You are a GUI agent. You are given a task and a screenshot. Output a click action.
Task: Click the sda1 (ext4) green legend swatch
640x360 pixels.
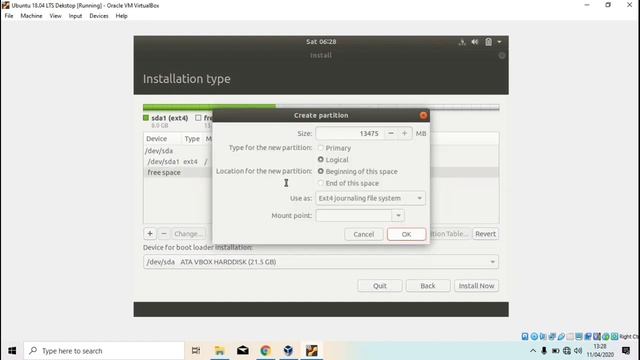click(x=146, y=118)
